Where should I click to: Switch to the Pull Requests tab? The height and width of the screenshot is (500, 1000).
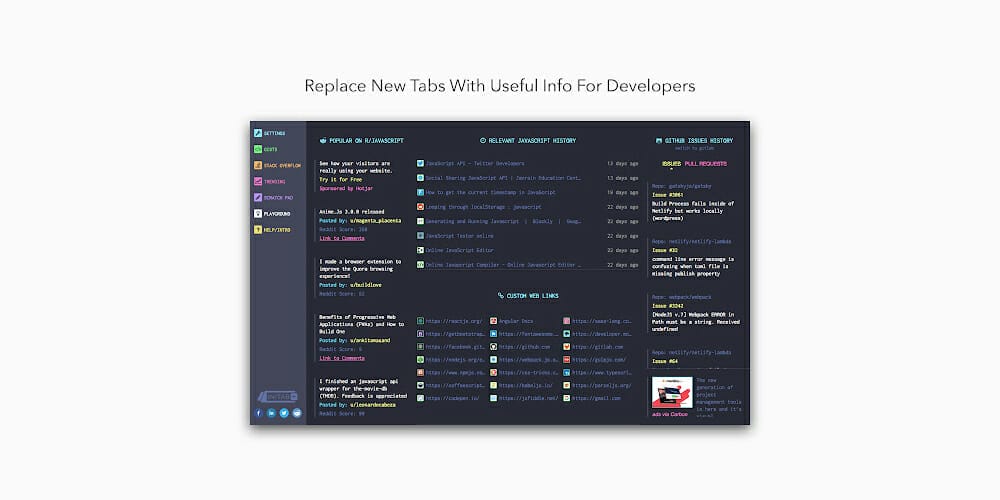[705, 164]
